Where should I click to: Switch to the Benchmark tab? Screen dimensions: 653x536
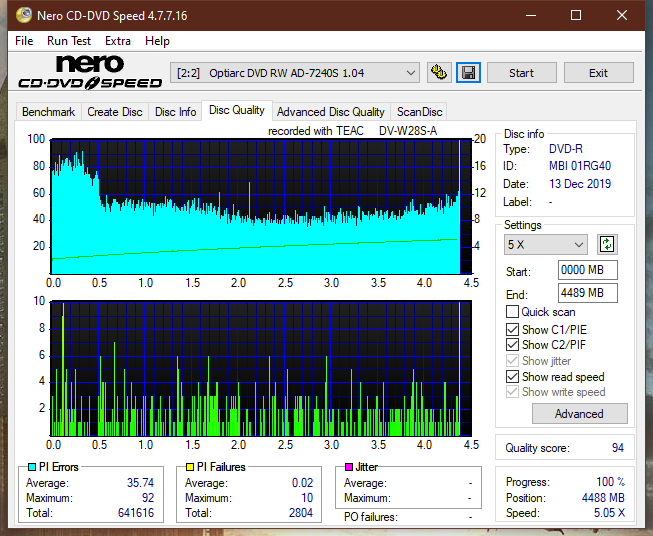[48, 112]
